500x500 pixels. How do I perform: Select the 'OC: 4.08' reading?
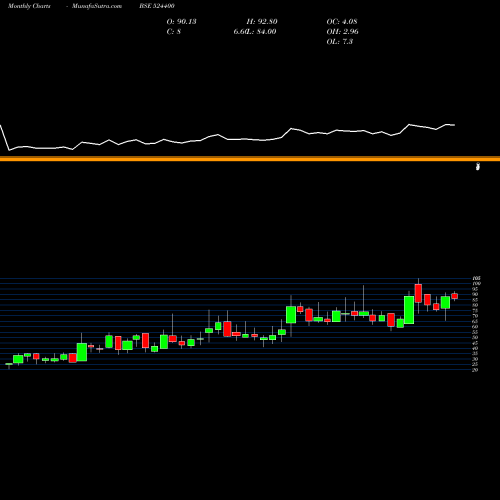click(x=342, y=22)
